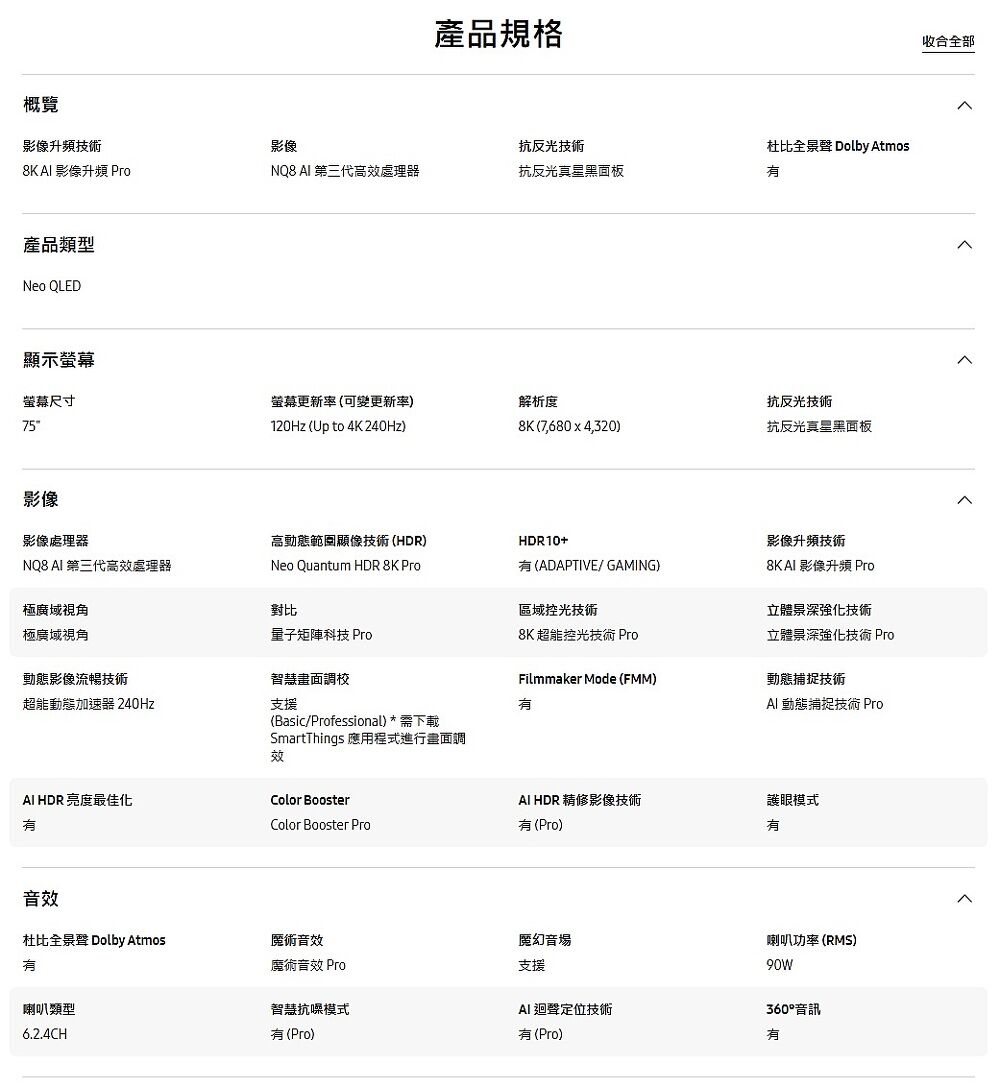
Task: Click the 收合全部 collapse-all link
Action: (947, 41)
